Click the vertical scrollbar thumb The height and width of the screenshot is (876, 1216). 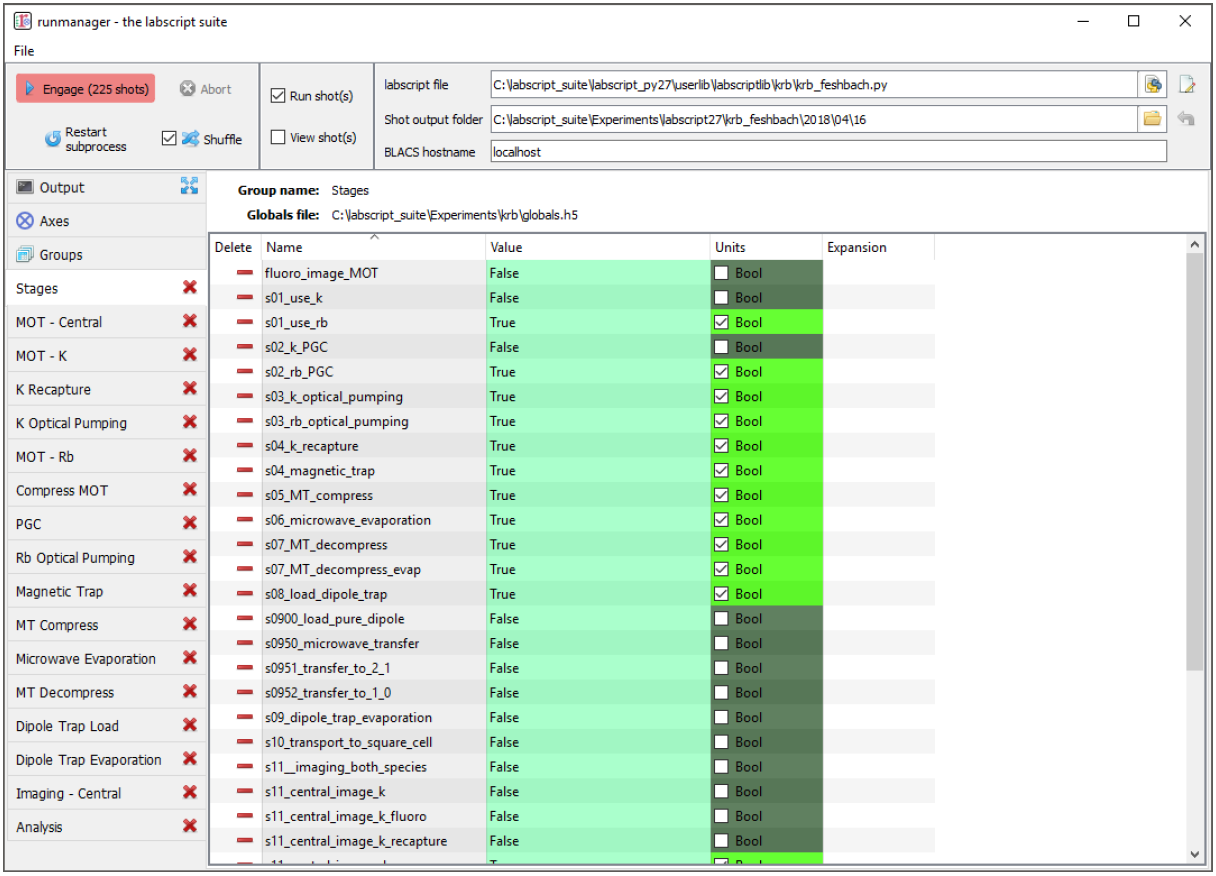(1194, 463)
